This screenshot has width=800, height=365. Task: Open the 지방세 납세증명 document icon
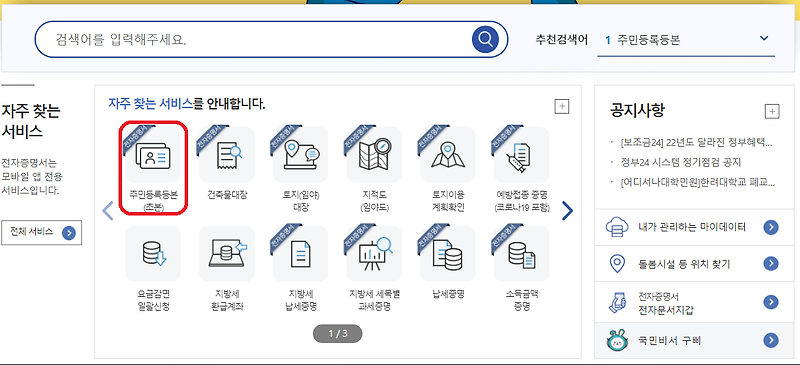click(301, 254)
